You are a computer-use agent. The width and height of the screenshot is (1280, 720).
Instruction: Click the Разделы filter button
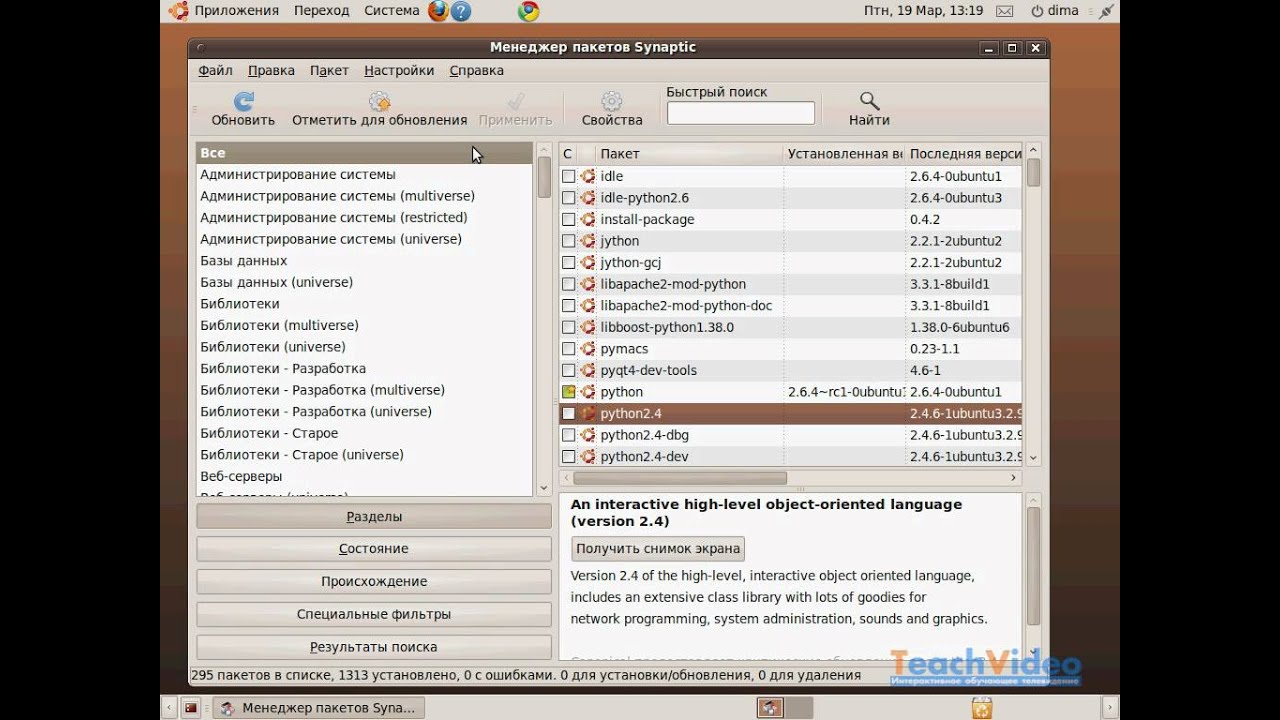click(x=374, y=517)
